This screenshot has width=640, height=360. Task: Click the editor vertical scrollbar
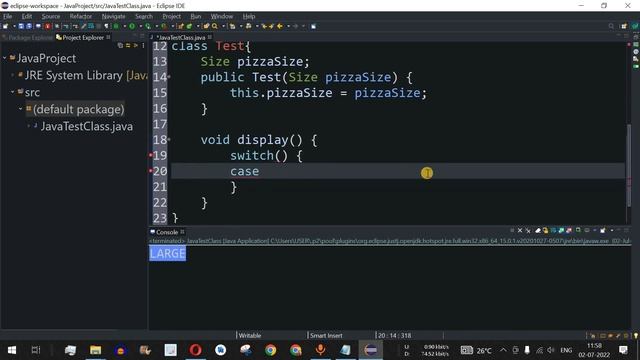pyautogui.click(x=629, y=165)
